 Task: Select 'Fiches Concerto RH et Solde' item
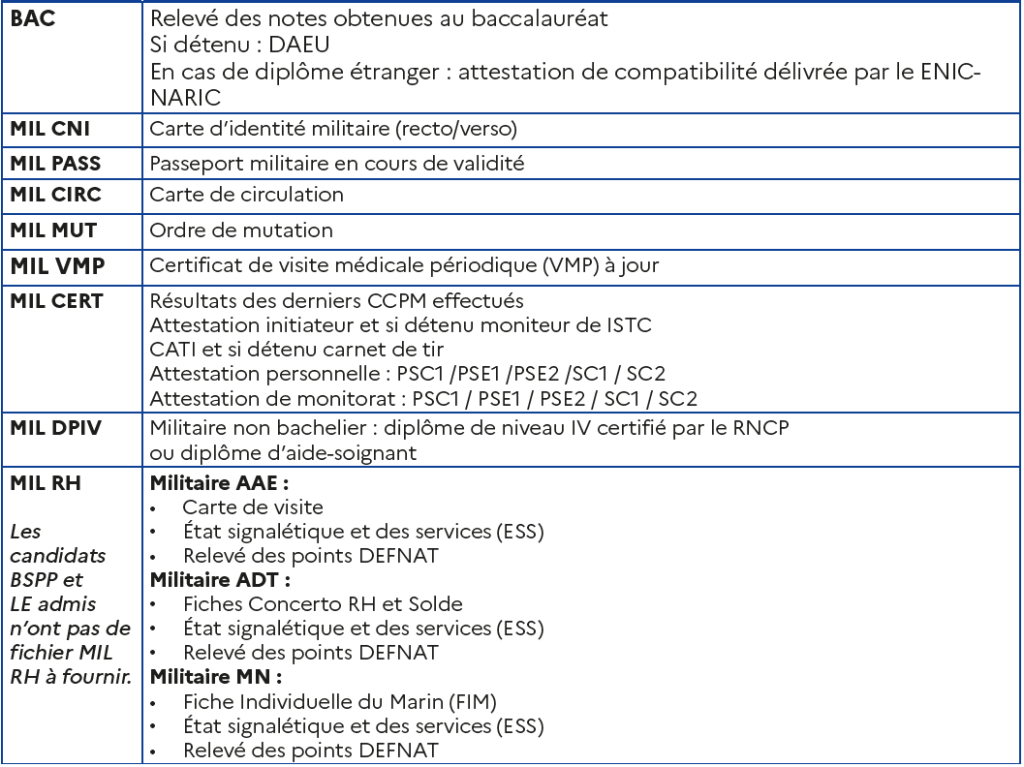tap(323, 604)
